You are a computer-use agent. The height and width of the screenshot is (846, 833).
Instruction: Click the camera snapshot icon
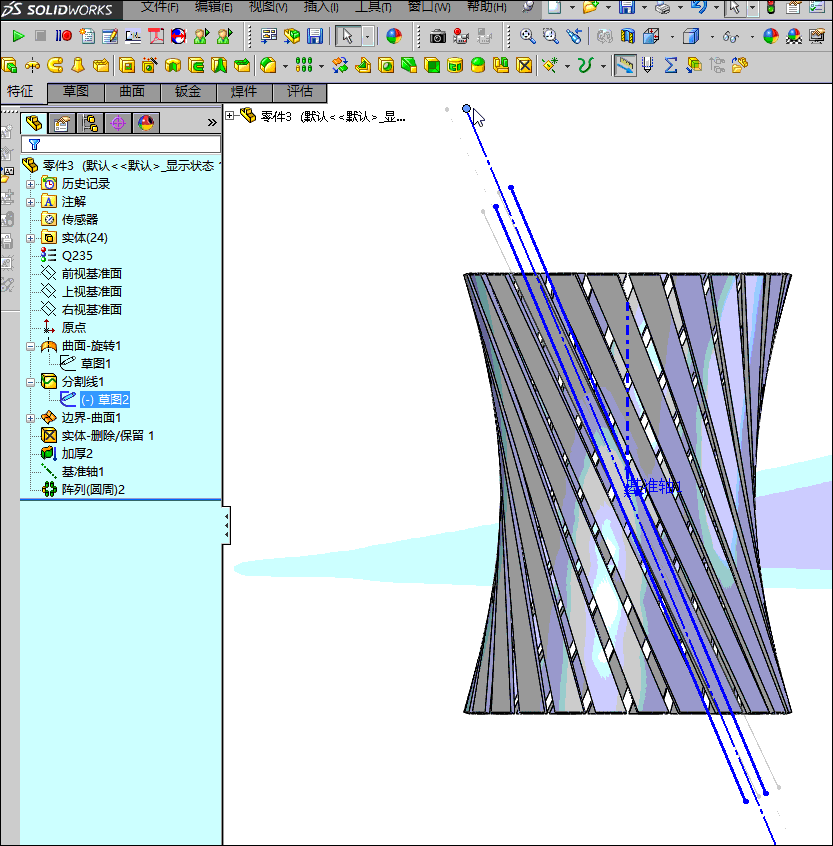tap(438, 37)
